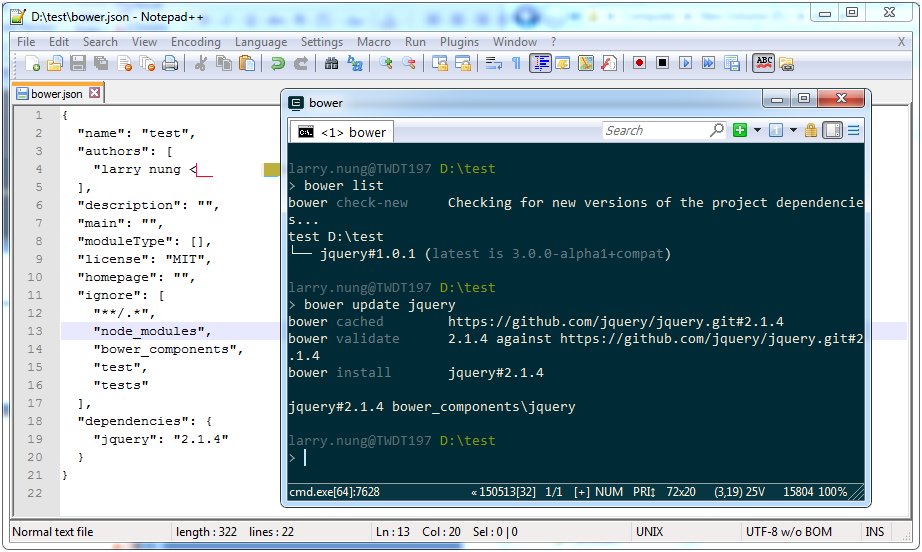The image size is (922, 552).
Task: Open Find with the binoculars icon
Action: (x=332, y=63)
